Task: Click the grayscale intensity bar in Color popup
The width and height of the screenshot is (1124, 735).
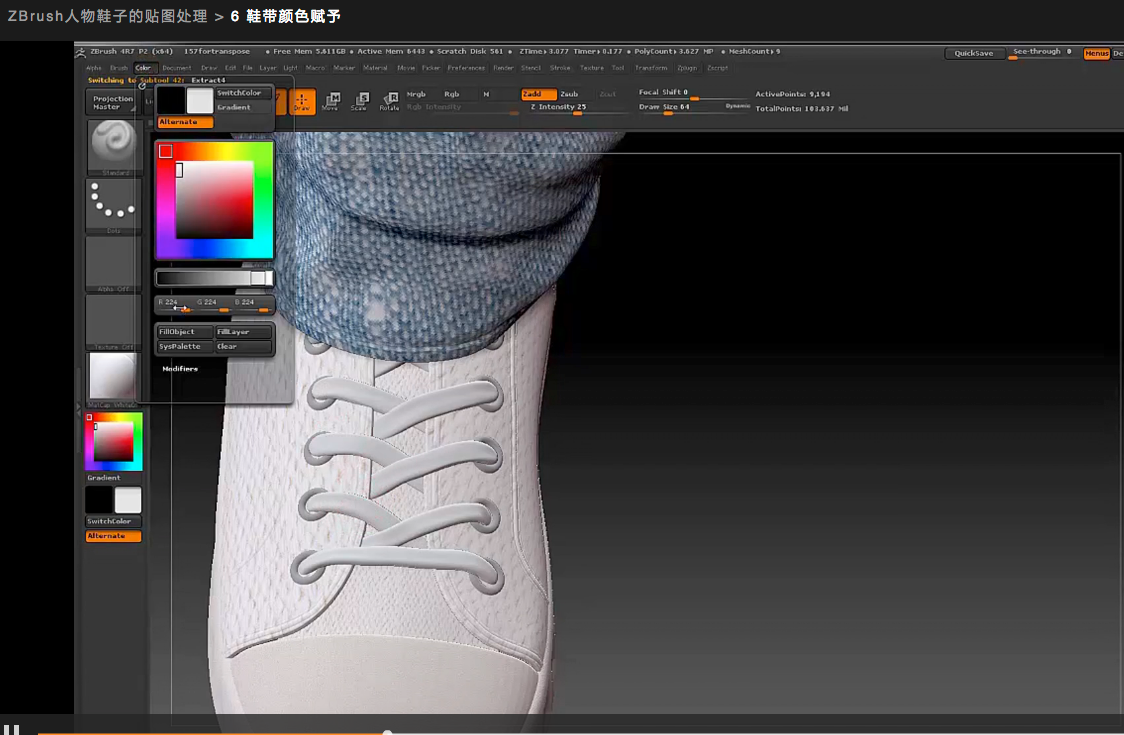Action: tap(214, 278)
